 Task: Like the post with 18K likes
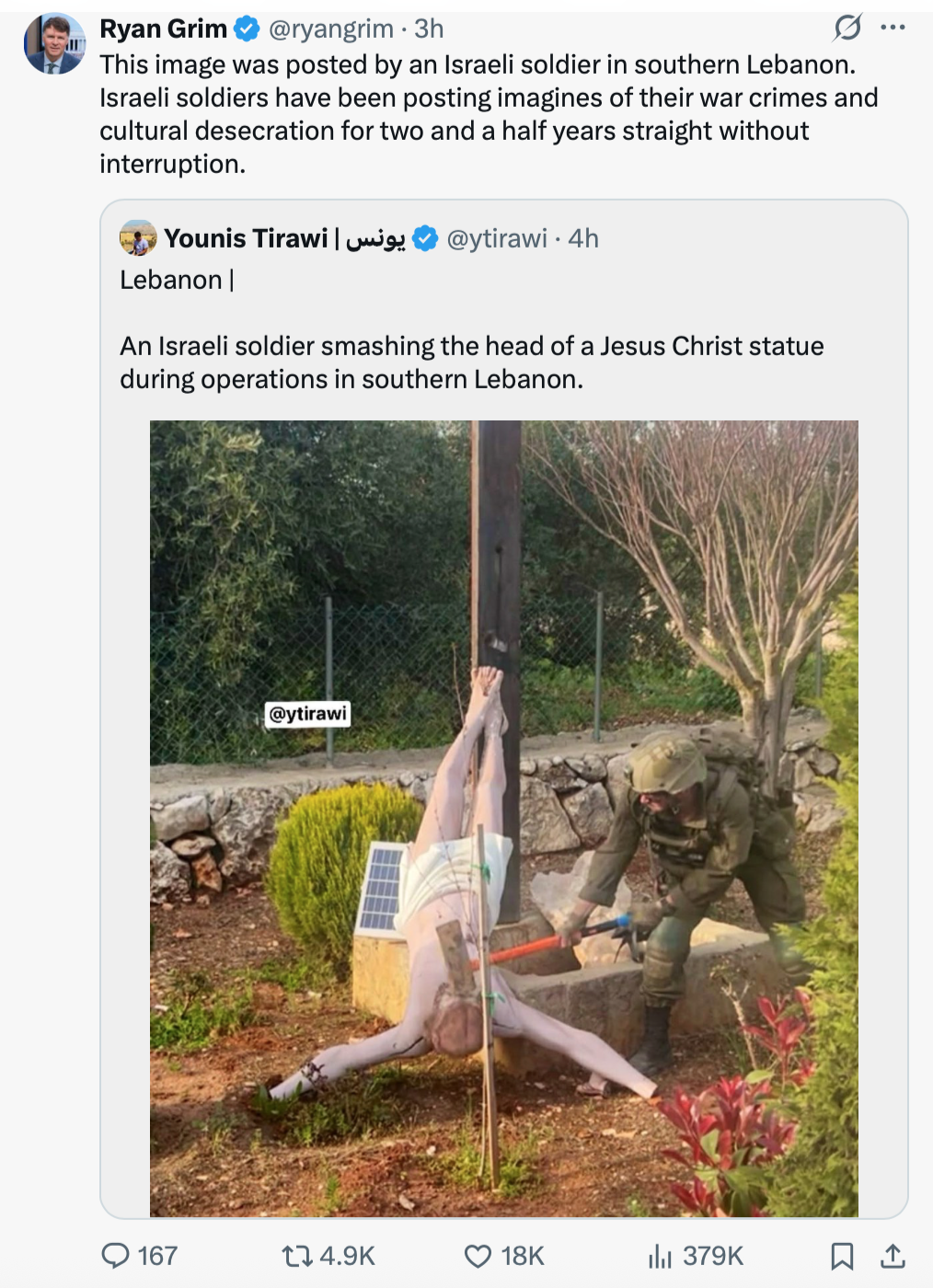point(478,1256)
